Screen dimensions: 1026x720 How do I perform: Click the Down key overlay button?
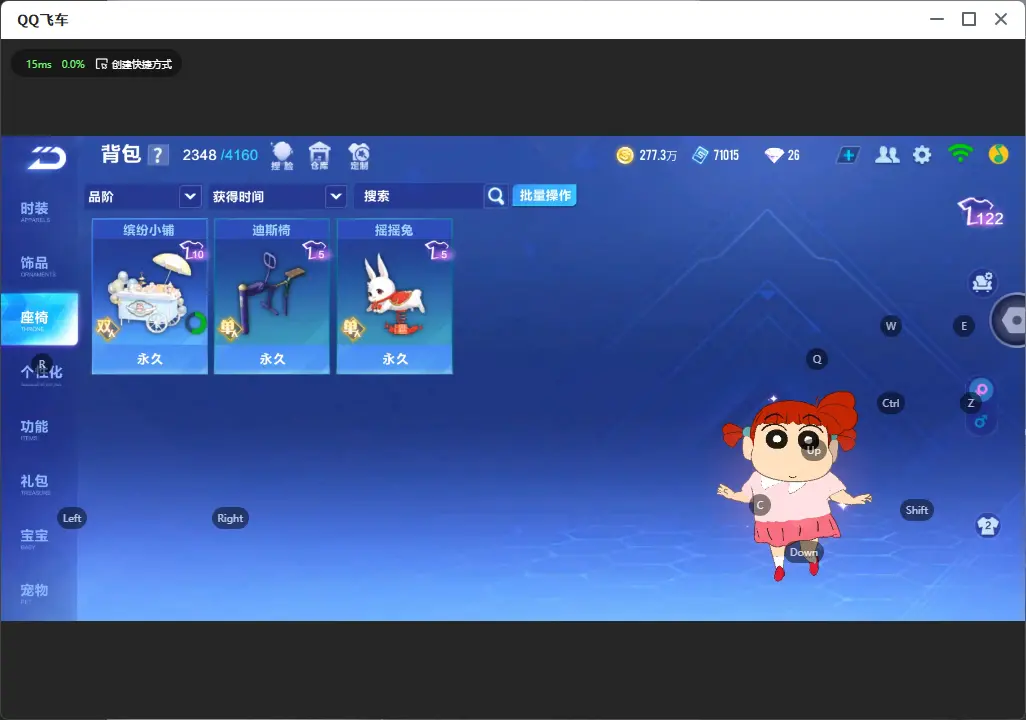[x=804, y=552]
